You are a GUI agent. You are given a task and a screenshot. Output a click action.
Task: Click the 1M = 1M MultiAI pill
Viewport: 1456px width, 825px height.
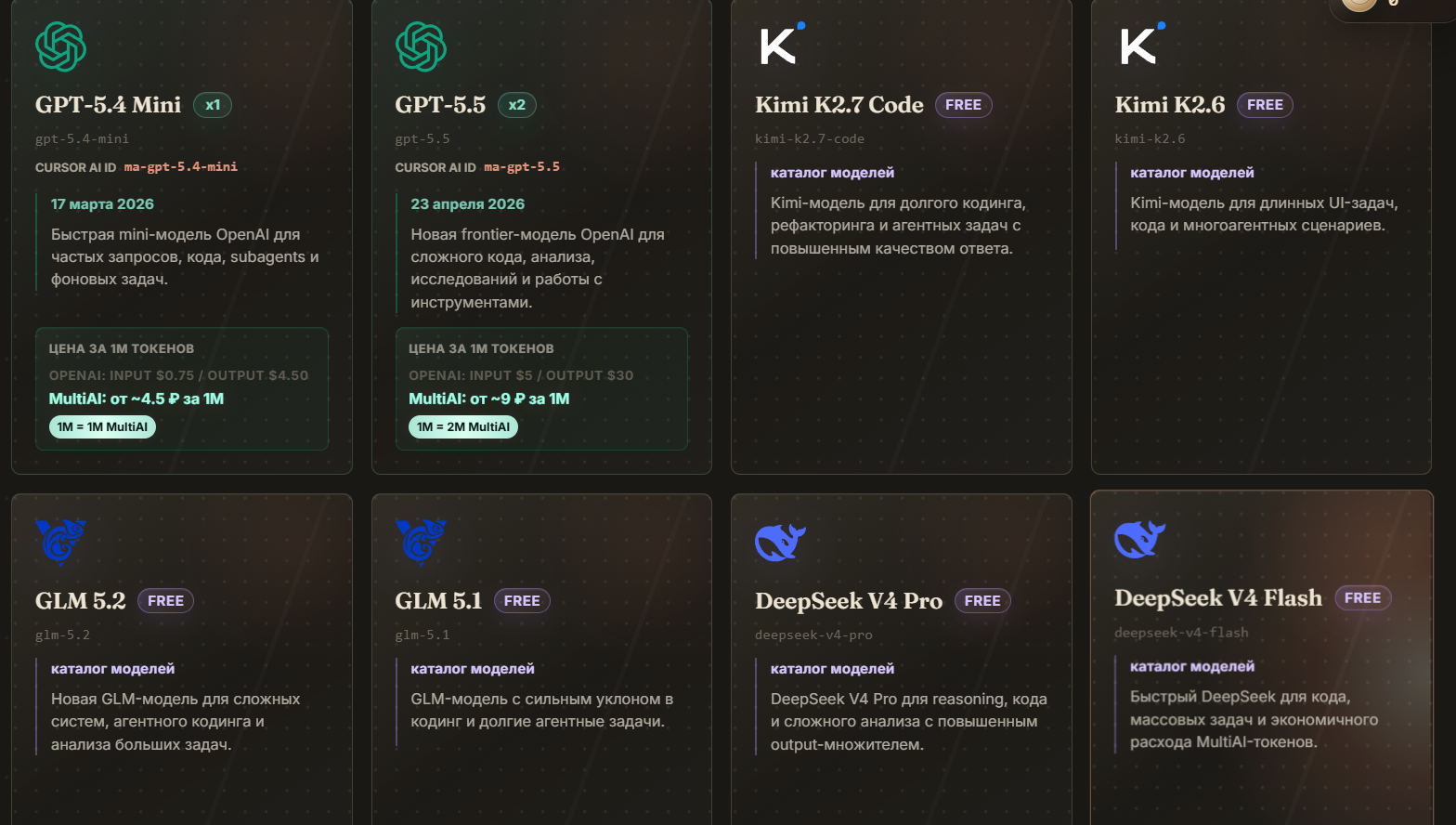tap(102, 426)
